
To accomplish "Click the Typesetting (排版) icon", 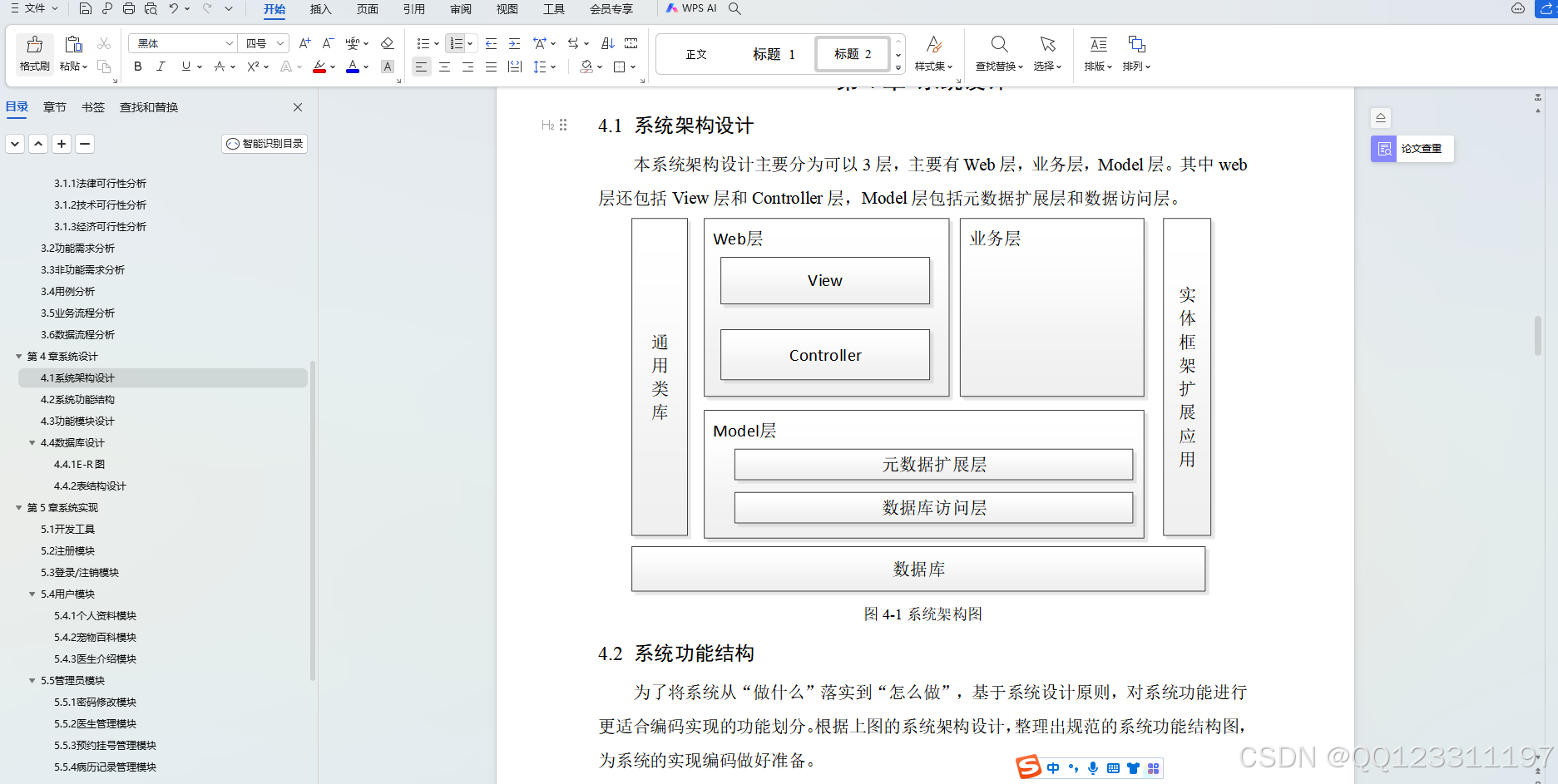I will click(1098, 44).
